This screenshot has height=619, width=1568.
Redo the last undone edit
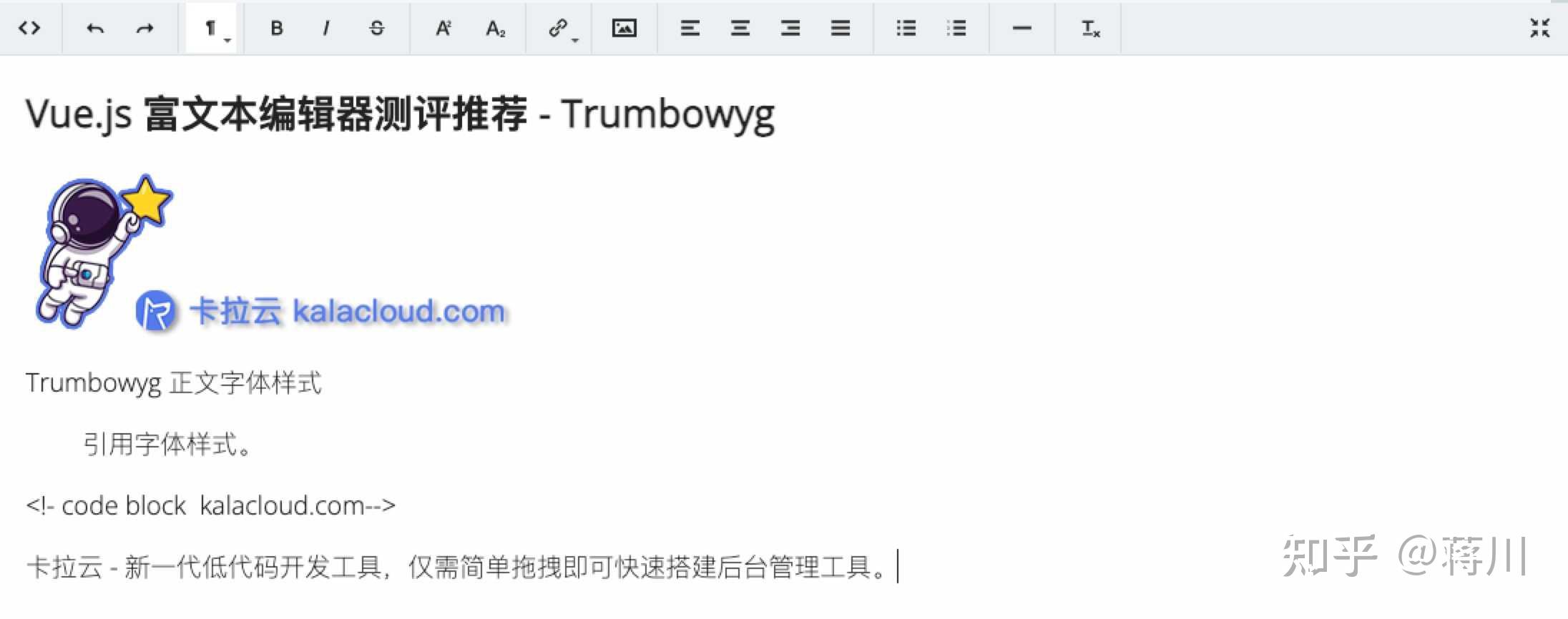pos(145,28)
